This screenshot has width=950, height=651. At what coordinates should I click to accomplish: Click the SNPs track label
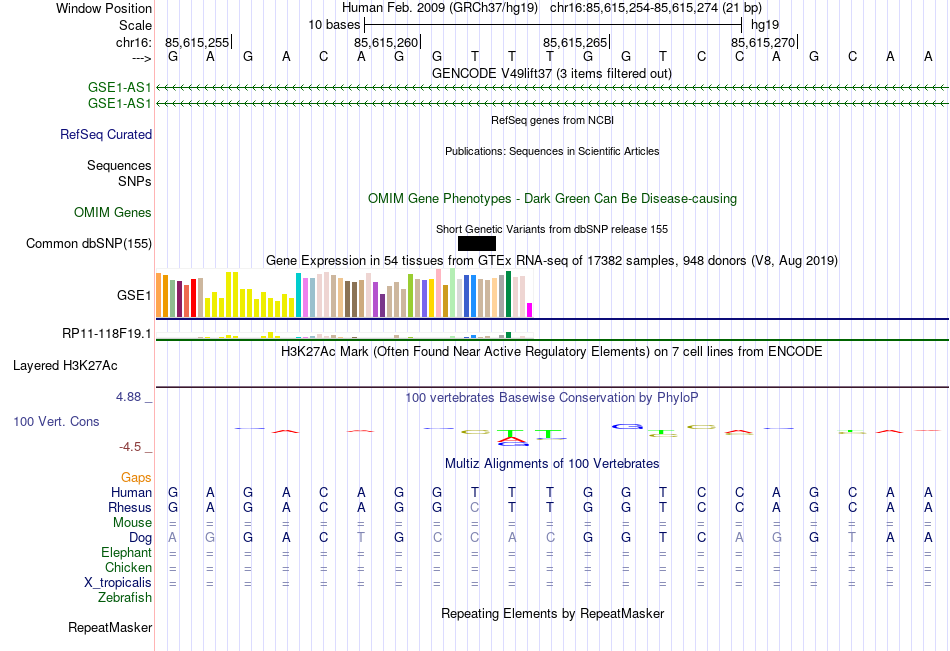[135, 181]
